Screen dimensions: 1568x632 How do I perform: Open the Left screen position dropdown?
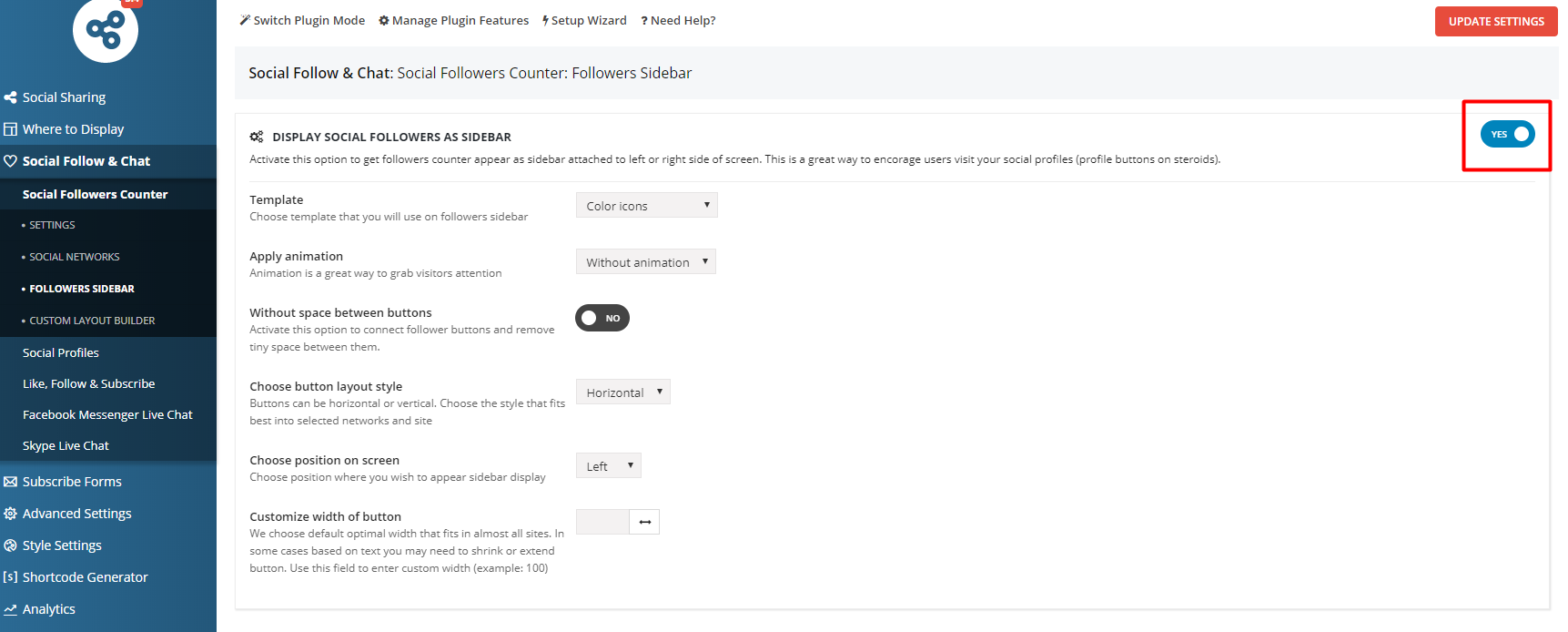(608, 466)
